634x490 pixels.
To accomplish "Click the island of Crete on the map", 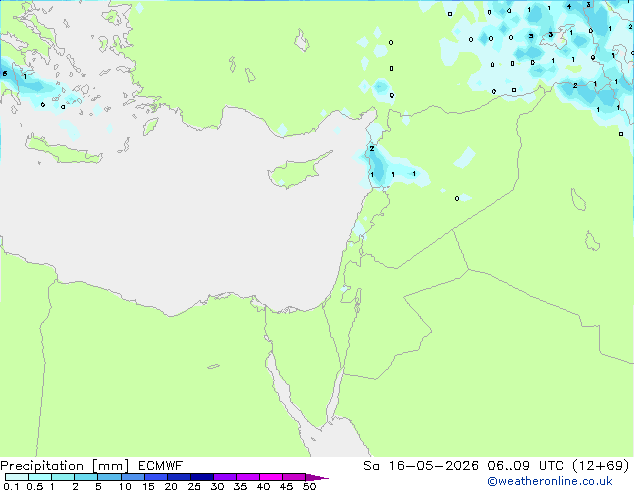I will [x=63, y=151].
